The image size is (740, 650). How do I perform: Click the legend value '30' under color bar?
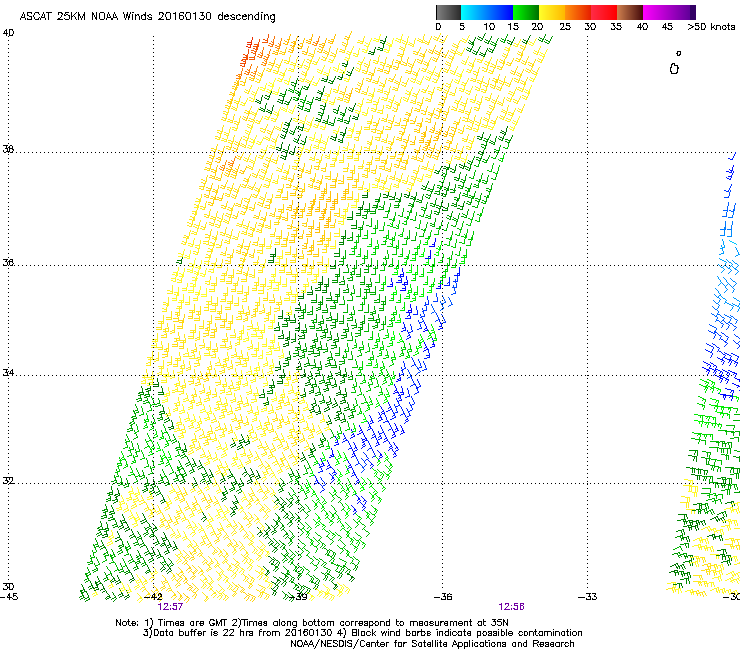590,27
